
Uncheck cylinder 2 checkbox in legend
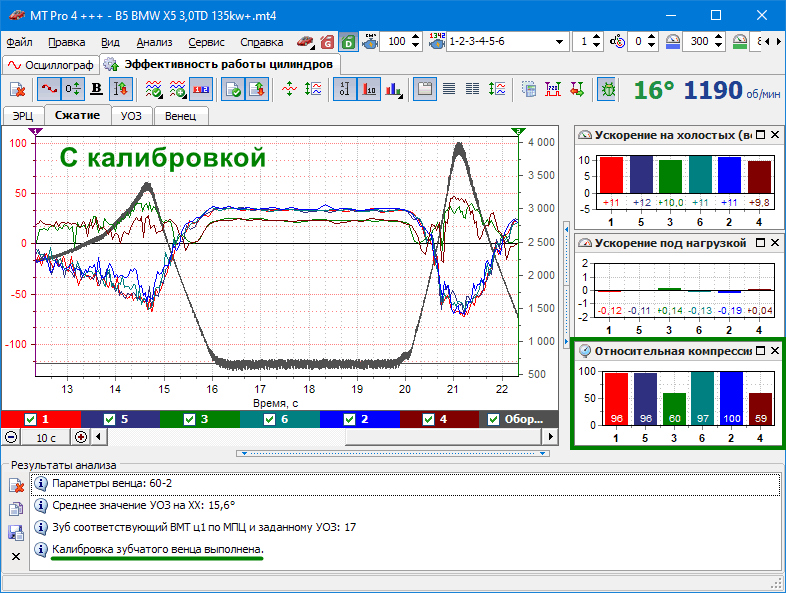click(349, 419)
